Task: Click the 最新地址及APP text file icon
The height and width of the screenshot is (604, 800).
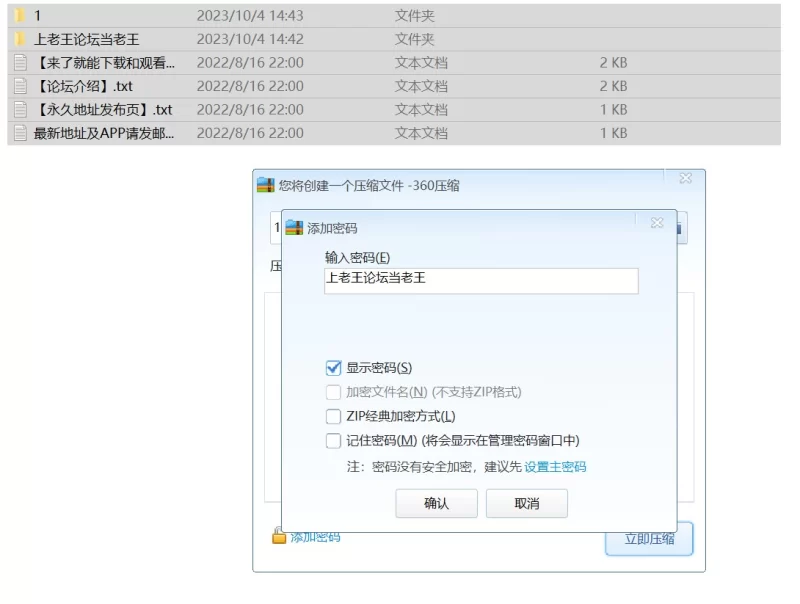Action: (20, 133)
